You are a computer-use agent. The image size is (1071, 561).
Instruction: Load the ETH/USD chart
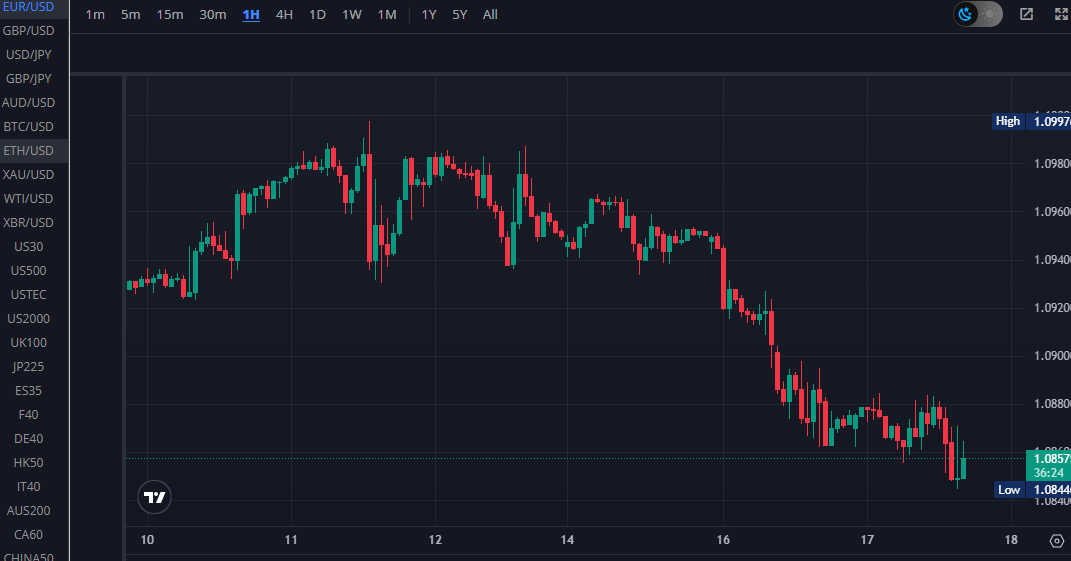[x=28, y=150]
